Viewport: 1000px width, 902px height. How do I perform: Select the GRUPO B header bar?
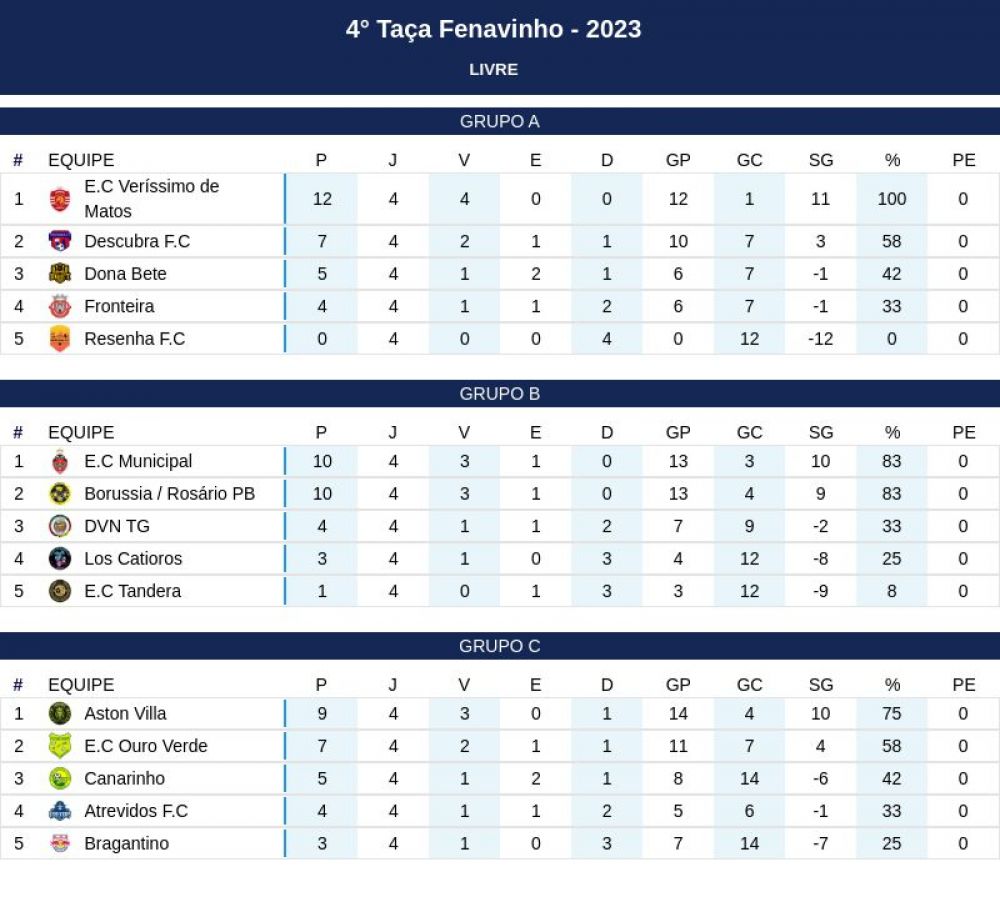tap(500, 394)
